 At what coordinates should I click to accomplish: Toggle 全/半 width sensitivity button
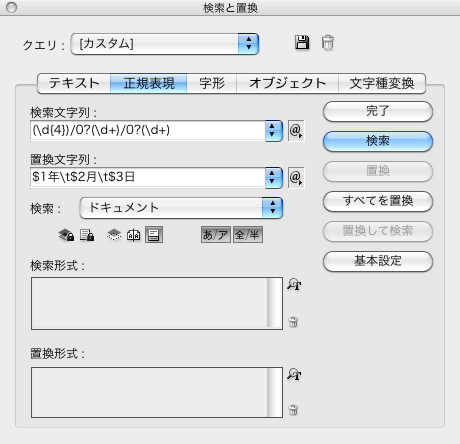tap(248, 235)
